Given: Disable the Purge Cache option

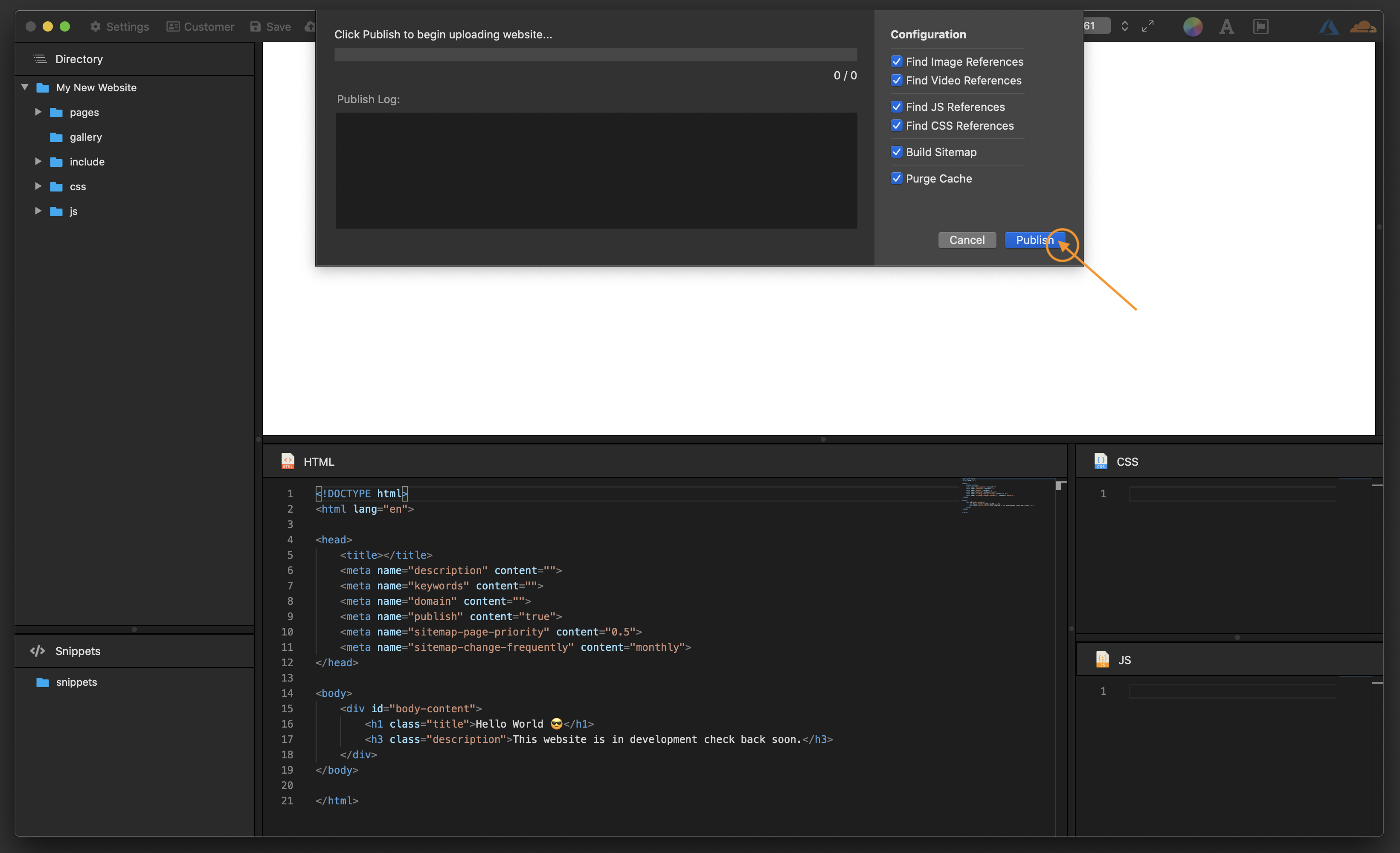Looking at the screenshot, I should [x=897, y=178].
